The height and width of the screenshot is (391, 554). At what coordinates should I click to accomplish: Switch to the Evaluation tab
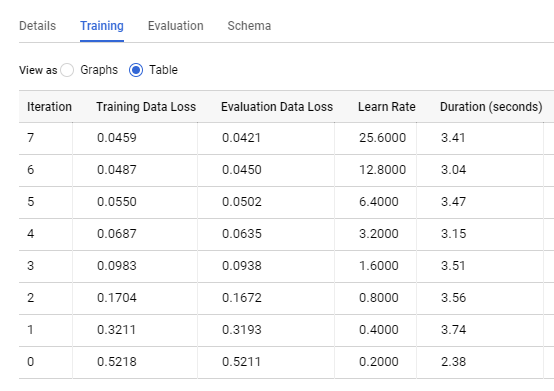[x=176, y=26]
